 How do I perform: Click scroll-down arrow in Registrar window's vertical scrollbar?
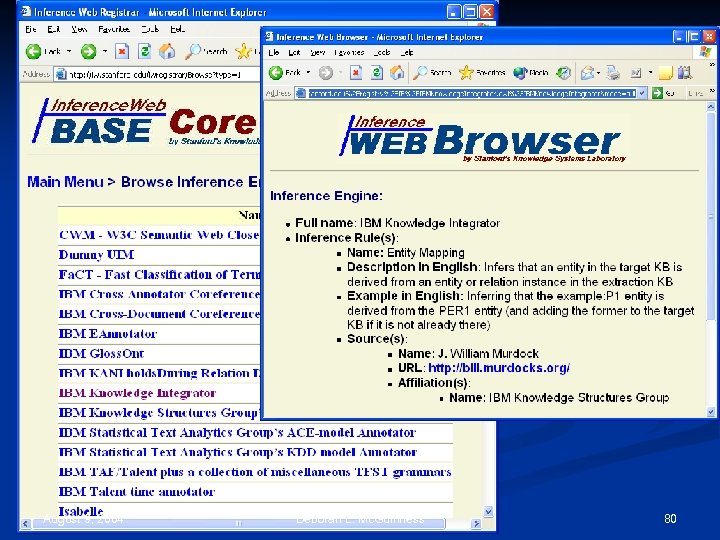(488, 511)
